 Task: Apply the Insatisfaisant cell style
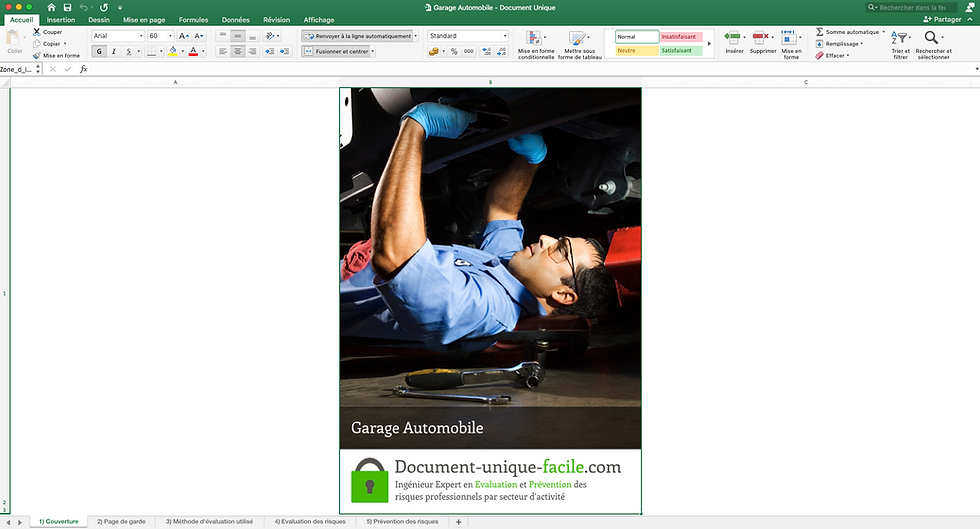click(x=681, y=37)
